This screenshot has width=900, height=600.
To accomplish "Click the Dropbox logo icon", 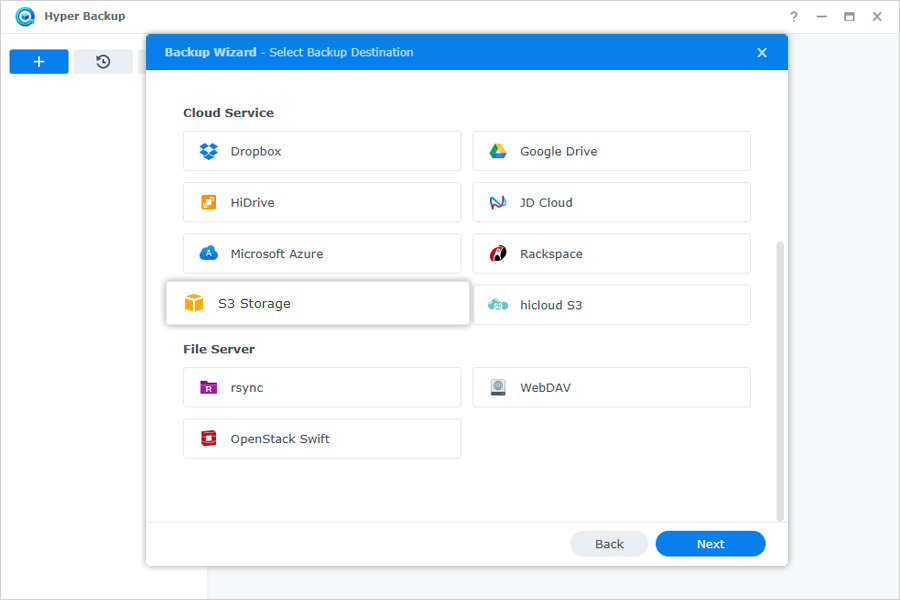I will [x=208, y=151].
